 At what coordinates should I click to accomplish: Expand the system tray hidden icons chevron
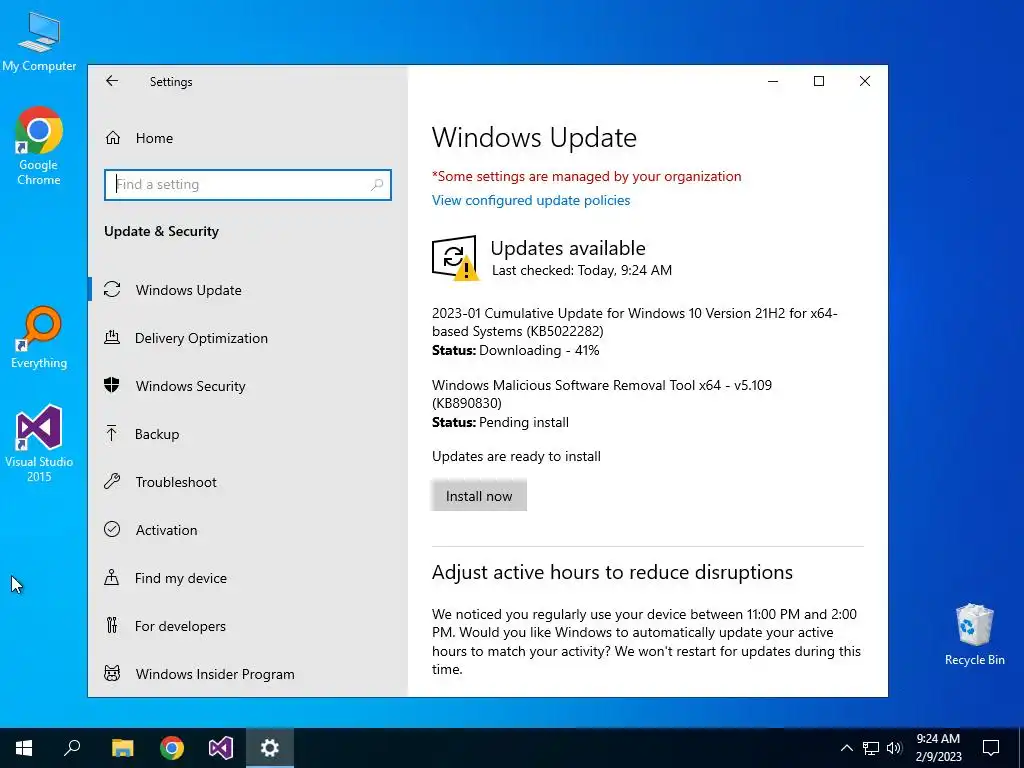(846, 748)
